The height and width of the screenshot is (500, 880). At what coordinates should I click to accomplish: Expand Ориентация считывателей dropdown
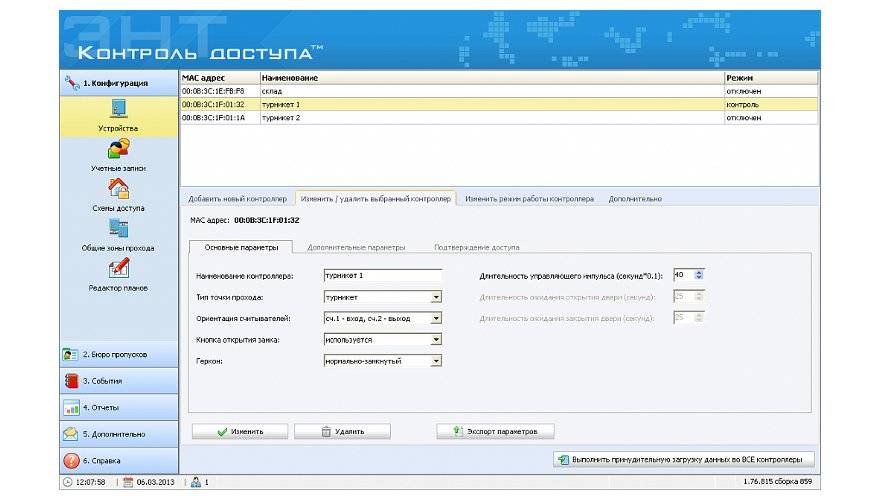[x=436, y=319]
